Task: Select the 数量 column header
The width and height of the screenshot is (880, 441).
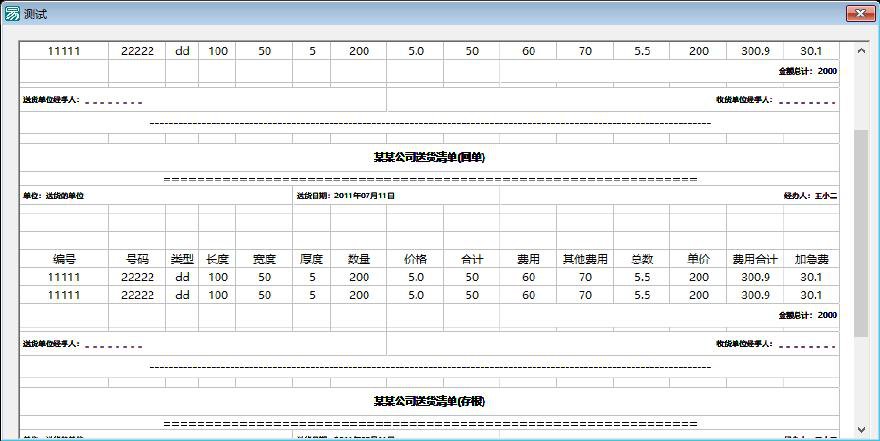Action: (x=359, y=258)
